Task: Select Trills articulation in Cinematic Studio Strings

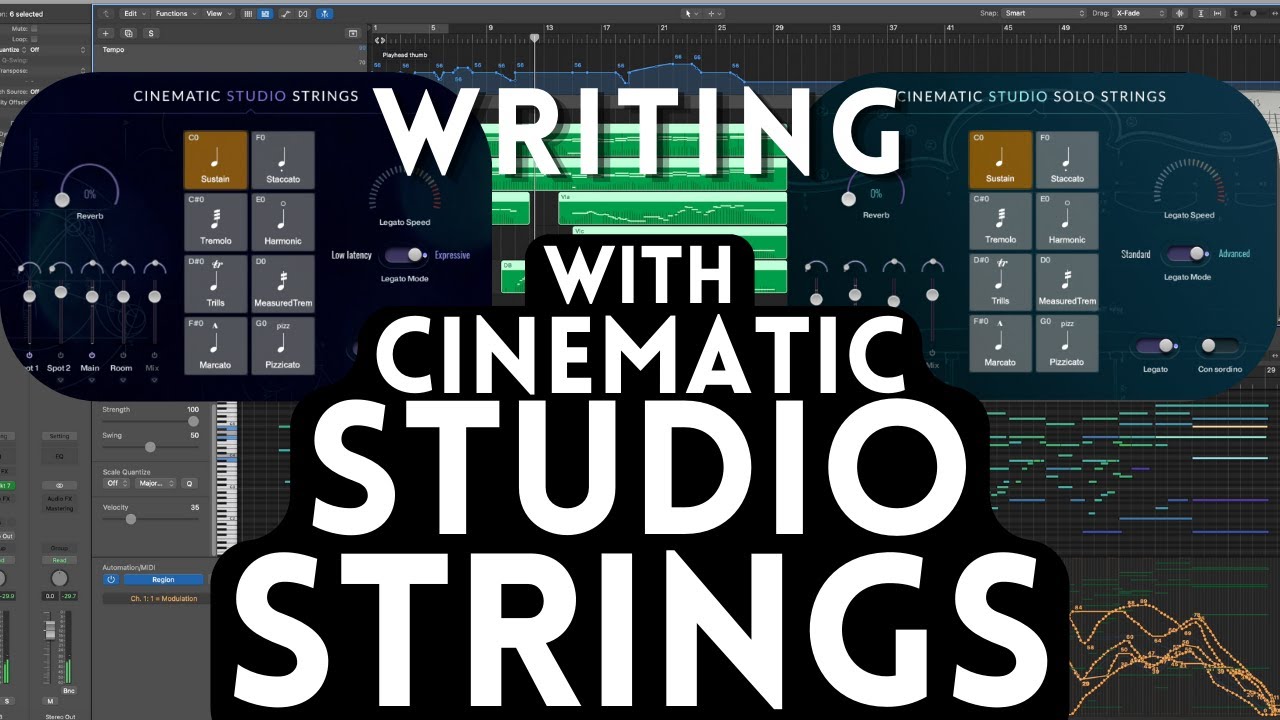Action: pyautogui.click(x=215, y=284)
